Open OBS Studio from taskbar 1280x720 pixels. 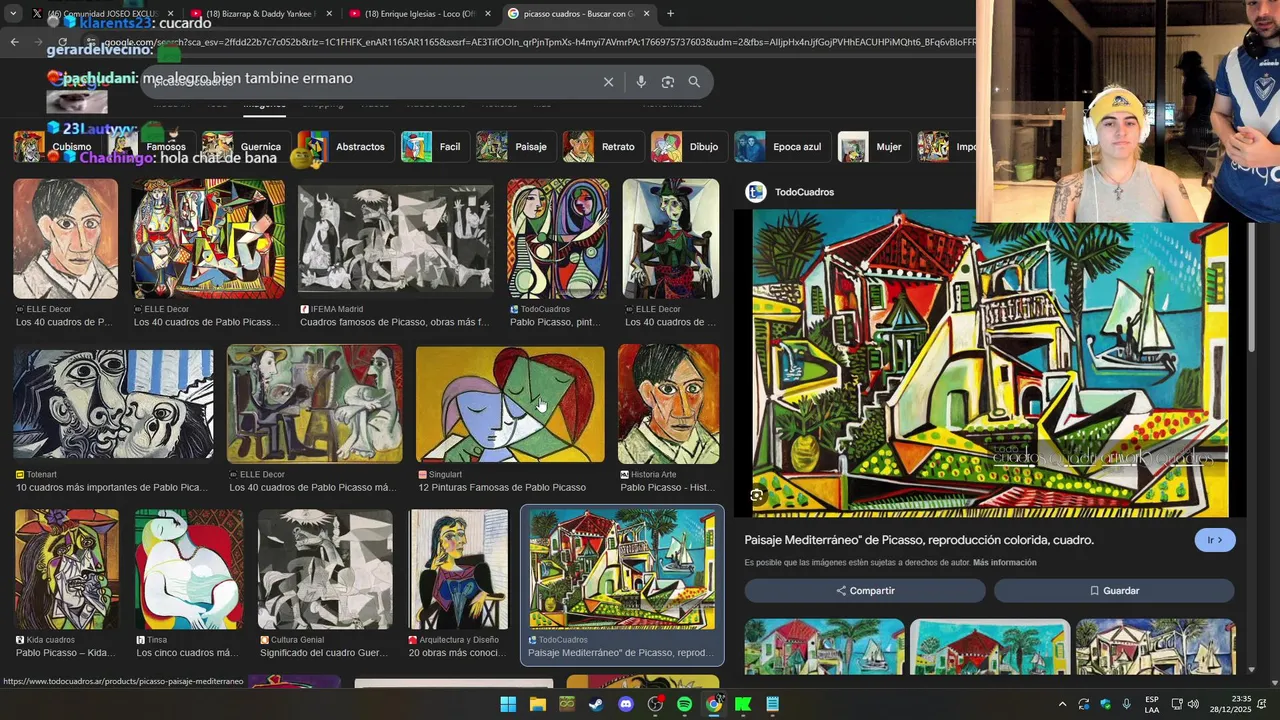(x=655, y=704)
